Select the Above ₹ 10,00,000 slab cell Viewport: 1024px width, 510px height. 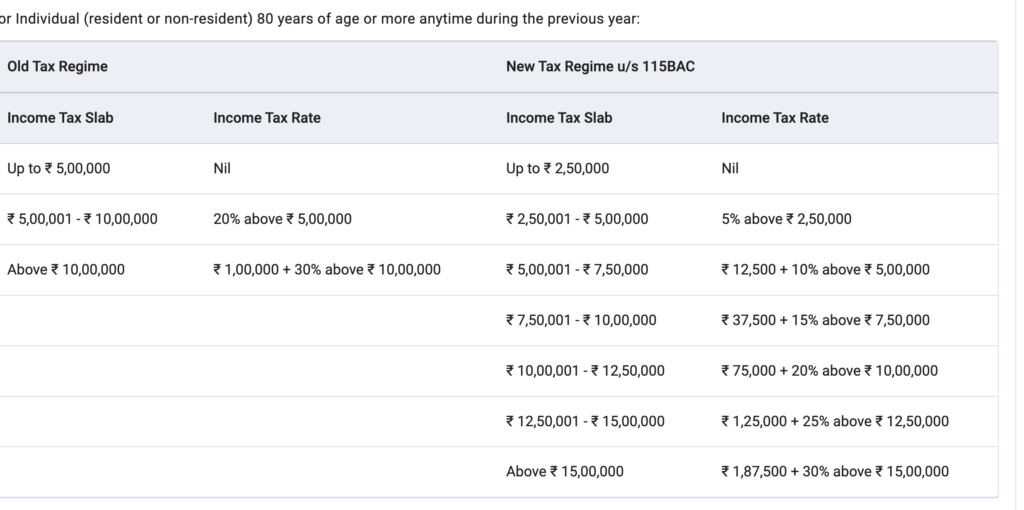(66, 269)
